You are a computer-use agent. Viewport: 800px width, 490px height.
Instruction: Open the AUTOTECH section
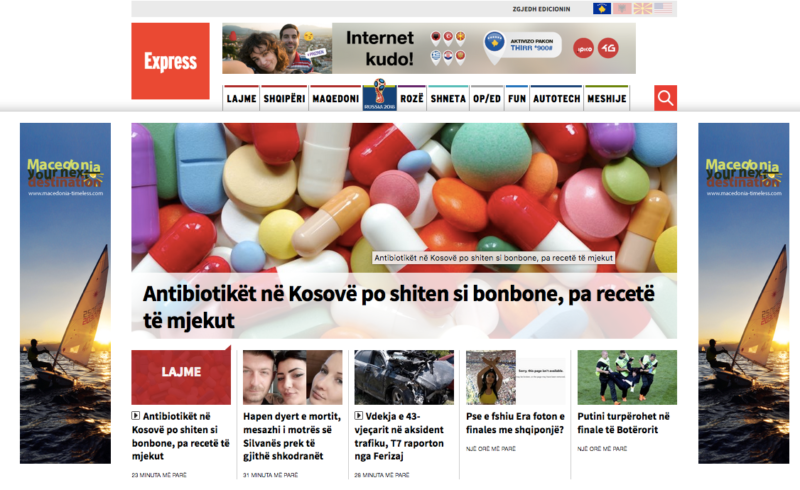[x=557, y=99]
